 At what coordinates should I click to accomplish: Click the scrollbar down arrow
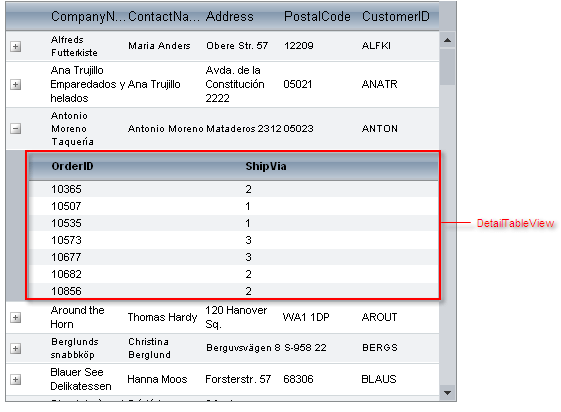pyautogui.click(x=447, y=393)
